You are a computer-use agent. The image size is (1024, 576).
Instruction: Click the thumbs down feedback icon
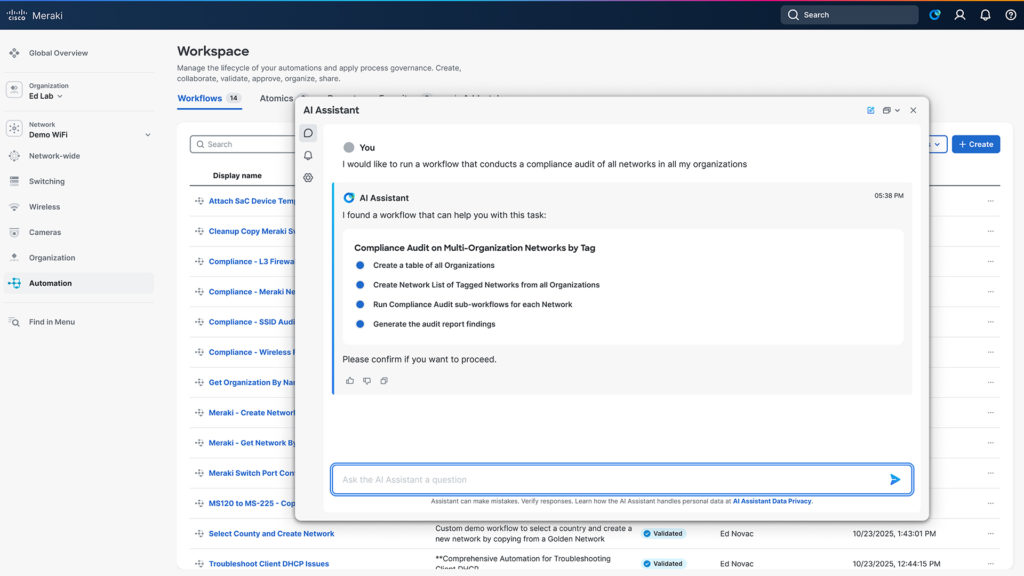point(367,381)
